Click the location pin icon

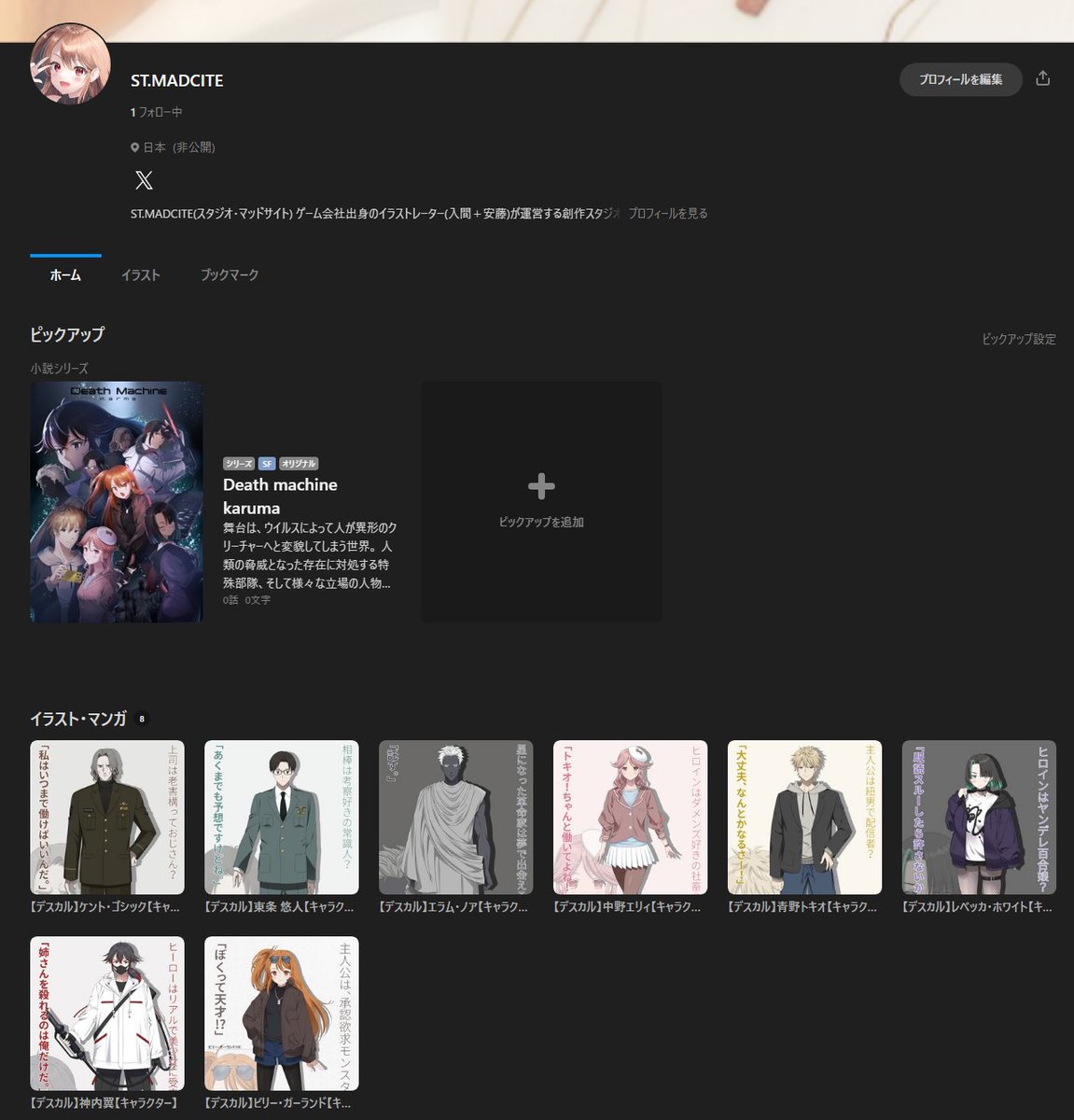[x=133, y=147]
